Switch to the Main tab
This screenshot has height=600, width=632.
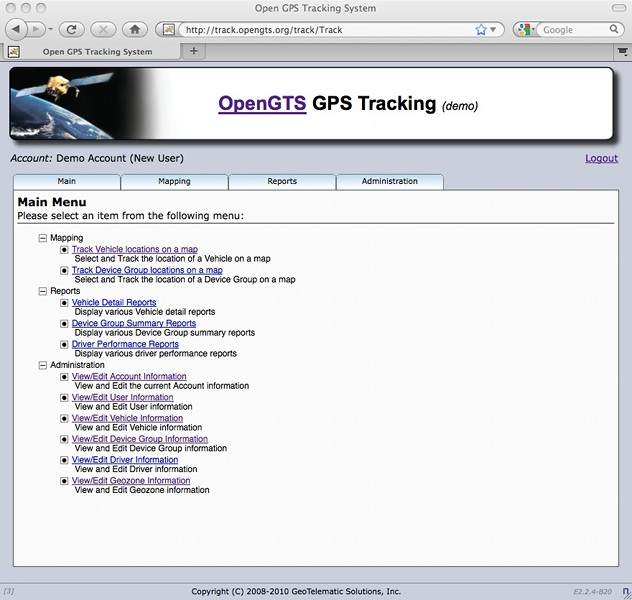[x=67, y=181]
